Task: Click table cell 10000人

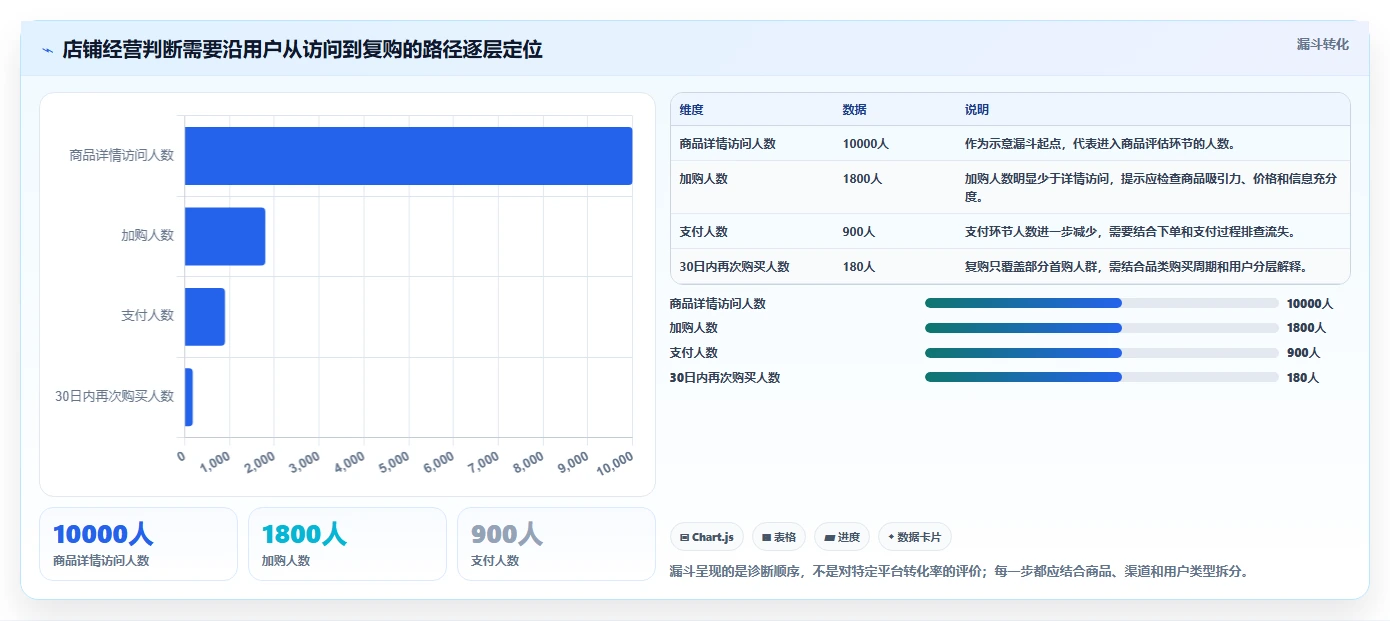Action: [866, 144]
